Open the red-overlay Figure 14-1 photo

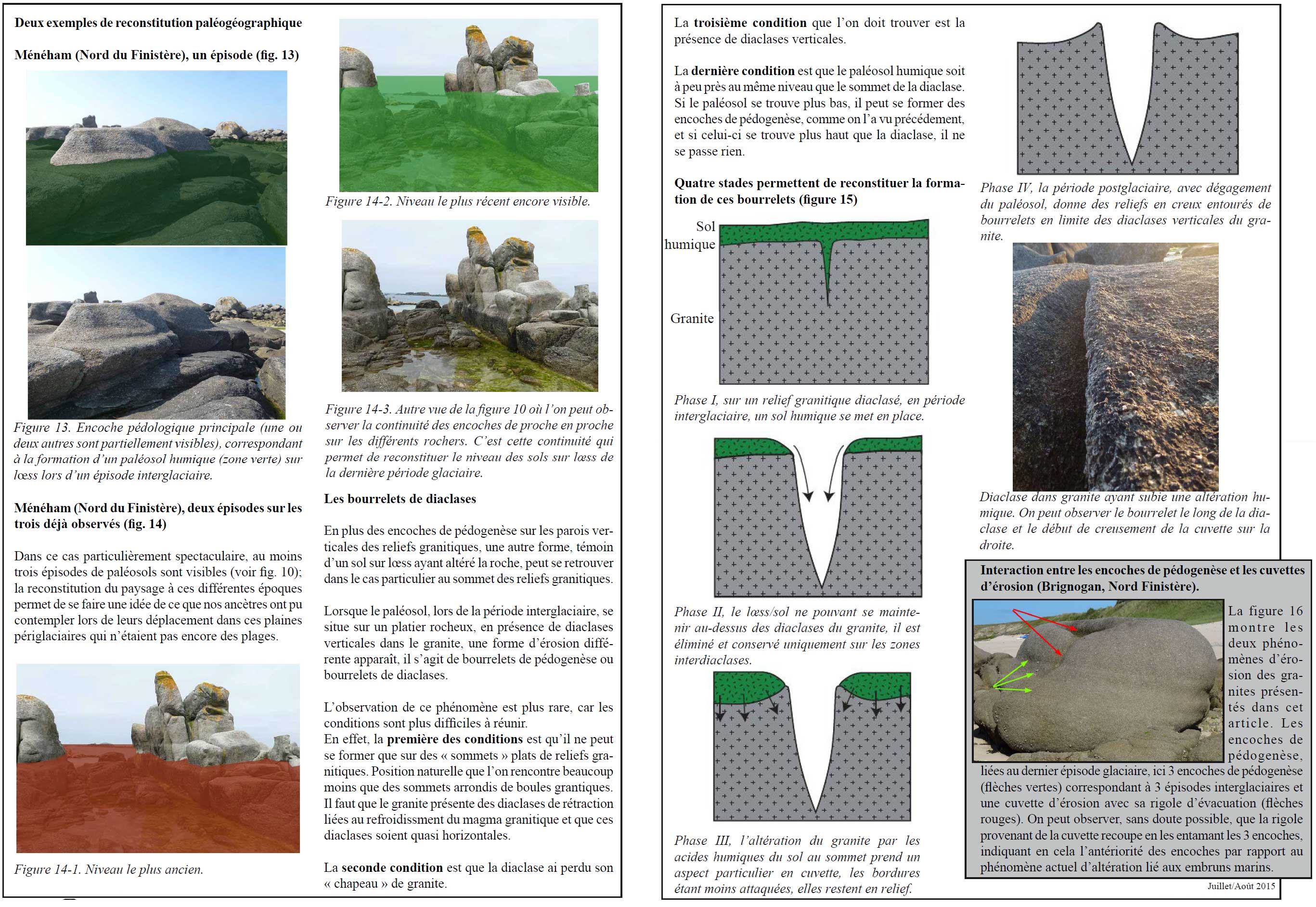tap(158, 758)
